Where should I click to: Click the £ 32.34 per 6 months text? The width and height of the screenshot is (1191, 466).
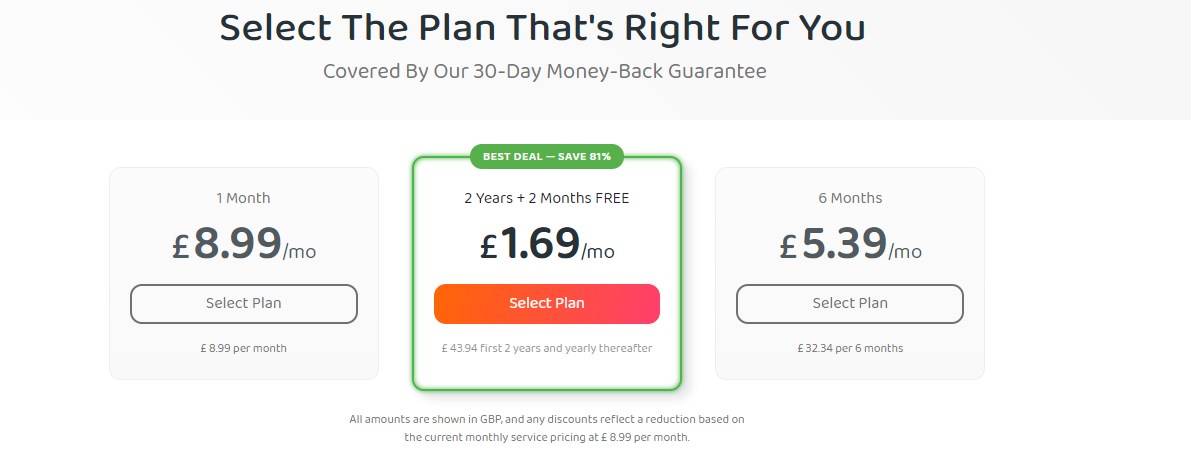coord(849,348)
